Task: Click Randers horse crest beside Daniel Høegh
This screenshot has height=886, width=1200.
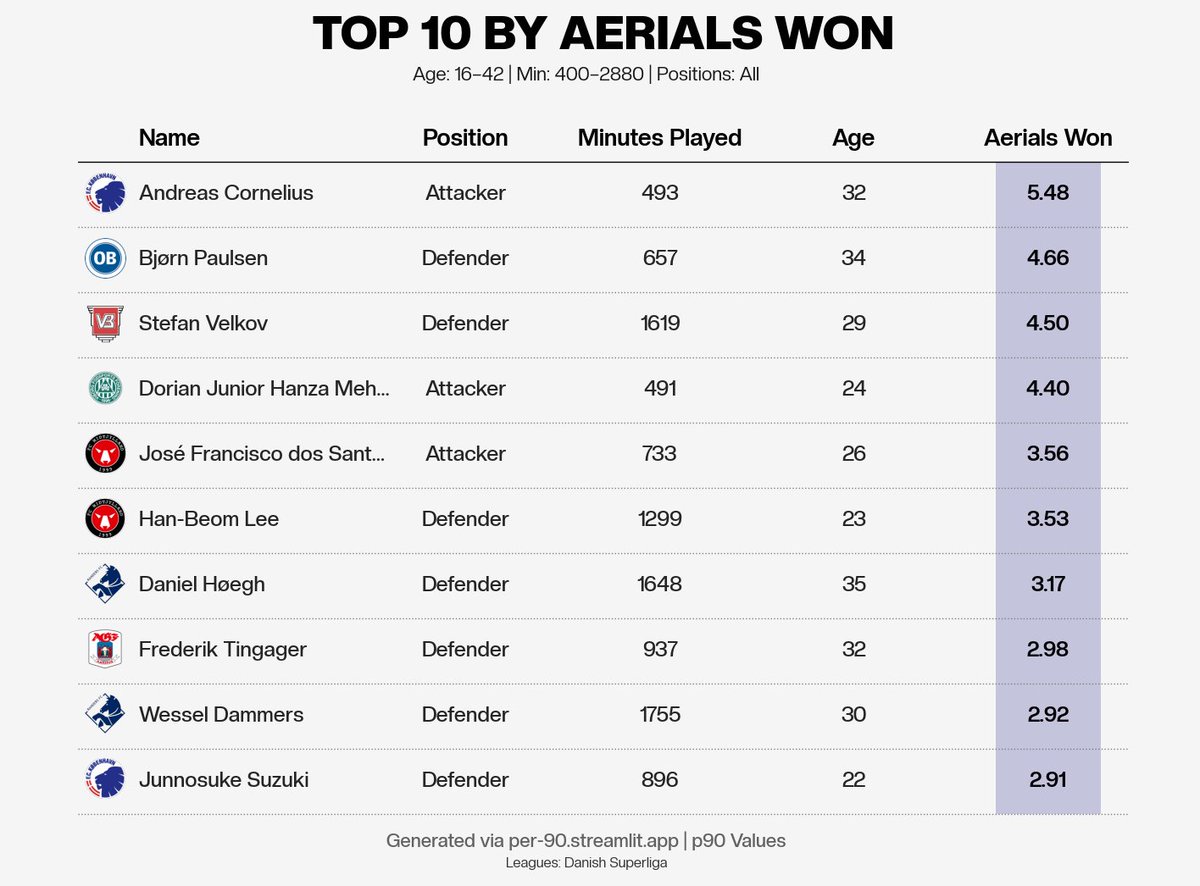Action: click(105, 584)
